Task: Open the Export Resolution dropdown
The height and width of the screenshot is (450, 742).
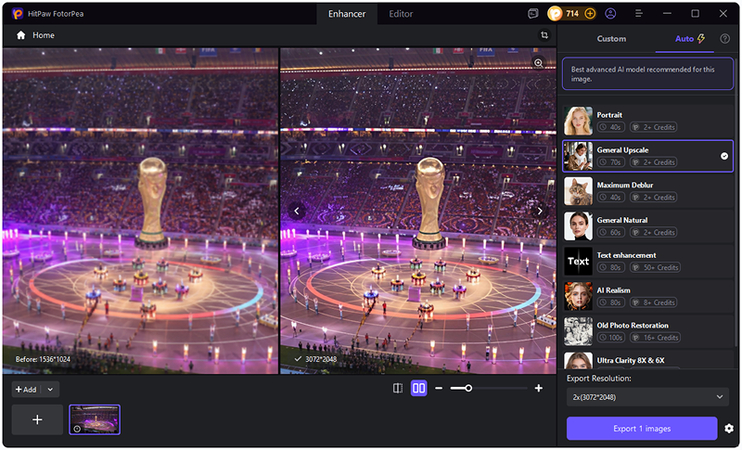Action: [x=647, y=397]
